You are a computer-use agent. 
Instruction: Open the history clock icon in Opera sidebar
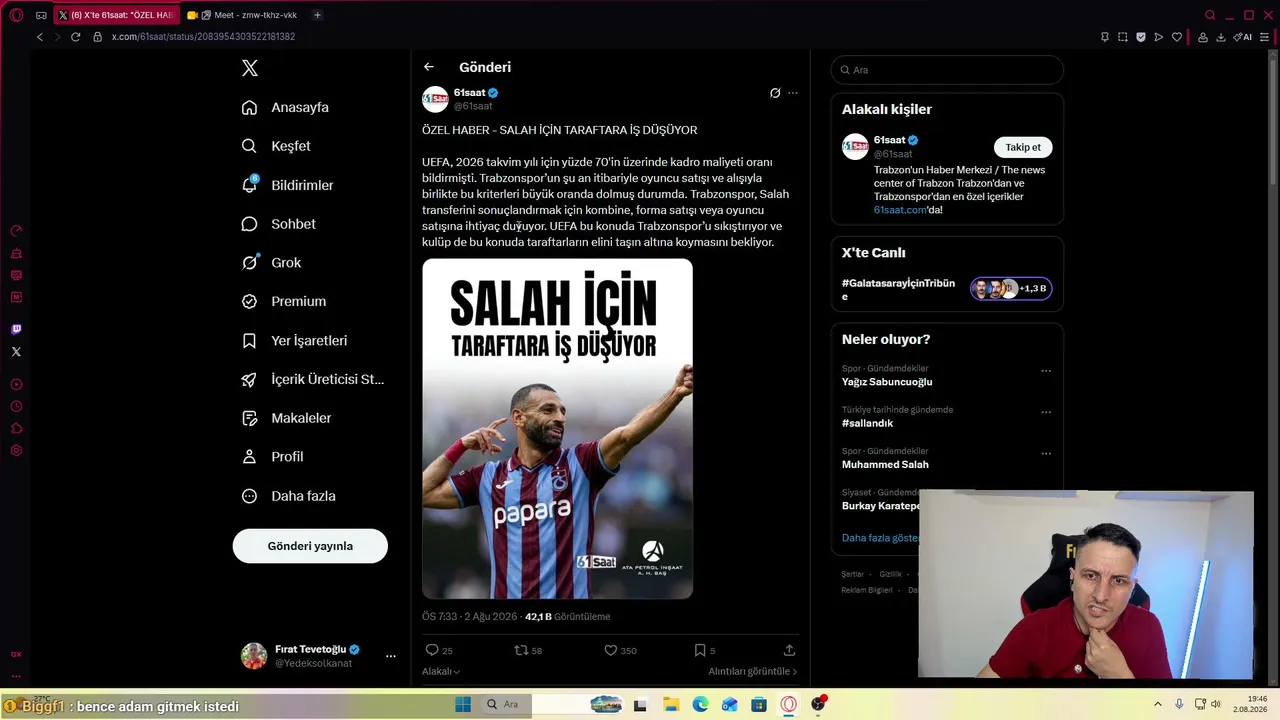pos(16,406)
